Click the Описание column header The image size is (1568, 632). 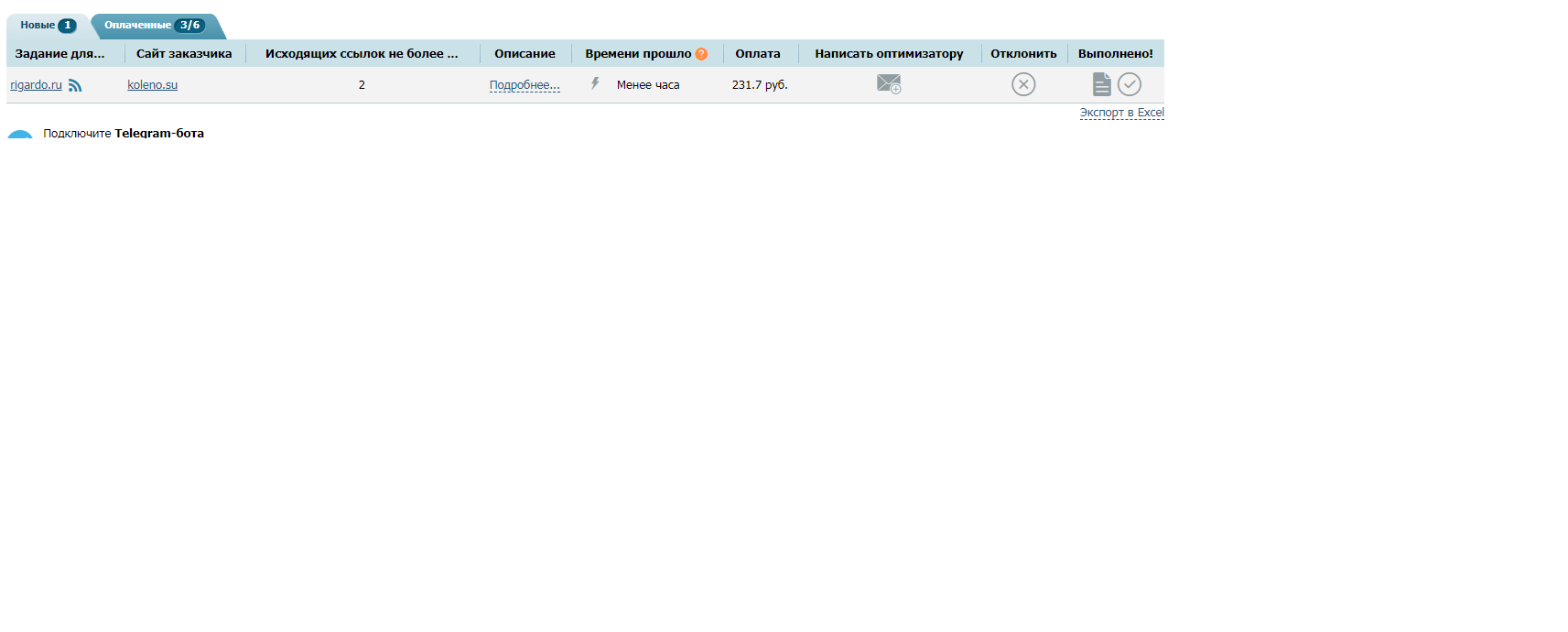click(x=524, y=54)
